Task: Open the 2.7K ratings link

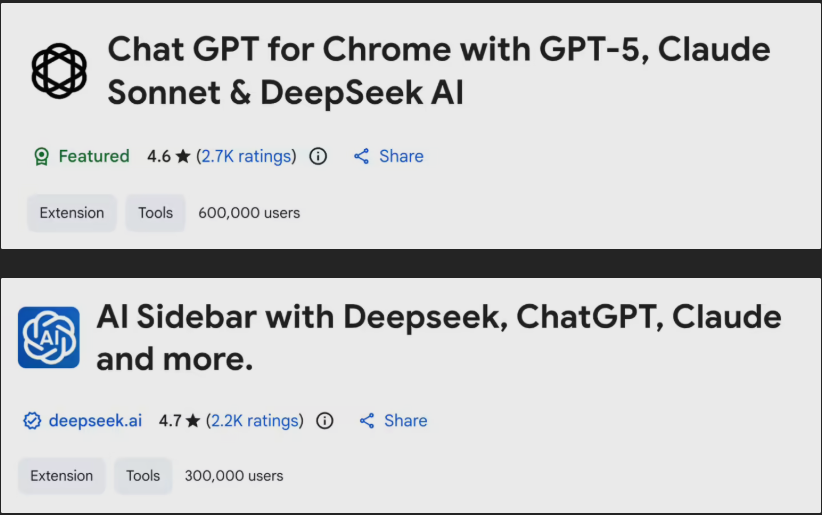Action: pos(246,156)
